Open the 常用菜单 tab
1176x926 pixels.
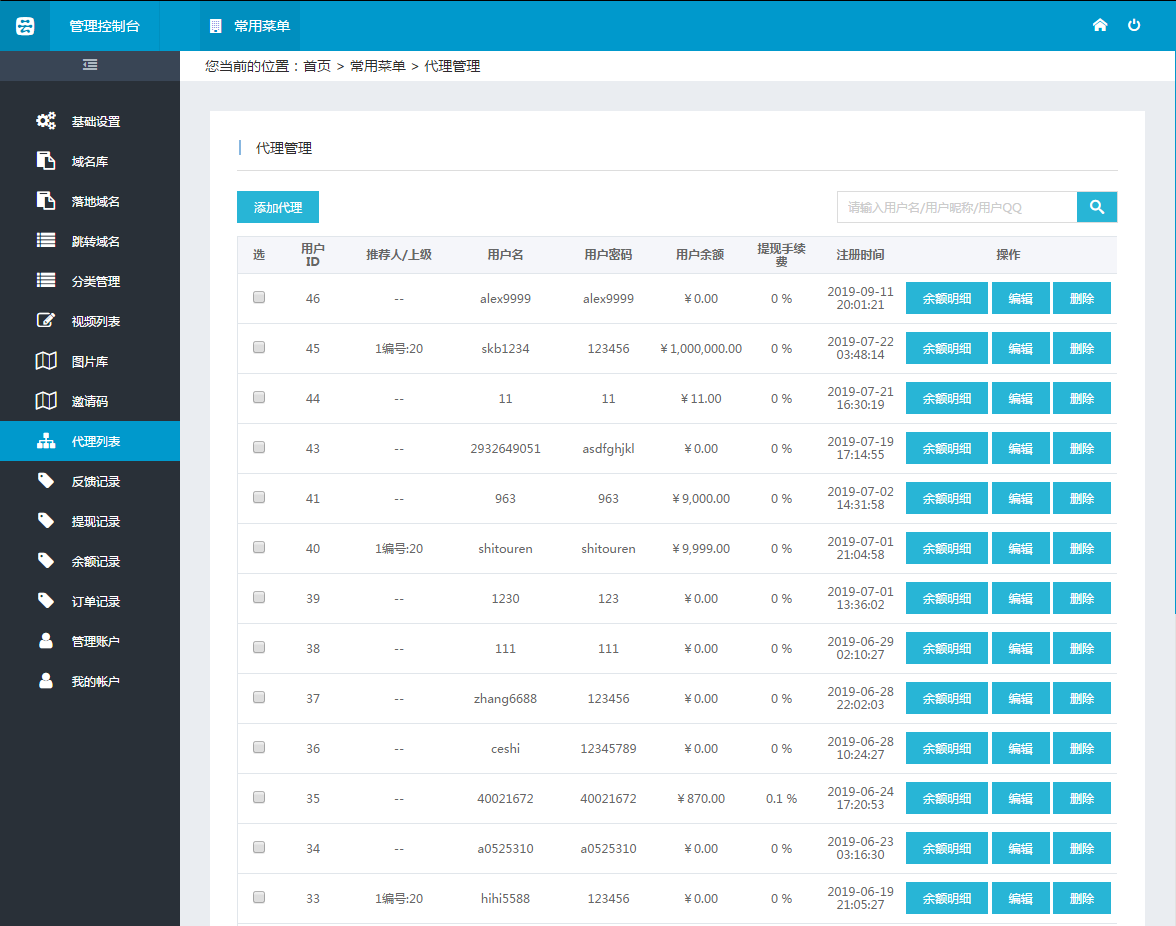249,25
